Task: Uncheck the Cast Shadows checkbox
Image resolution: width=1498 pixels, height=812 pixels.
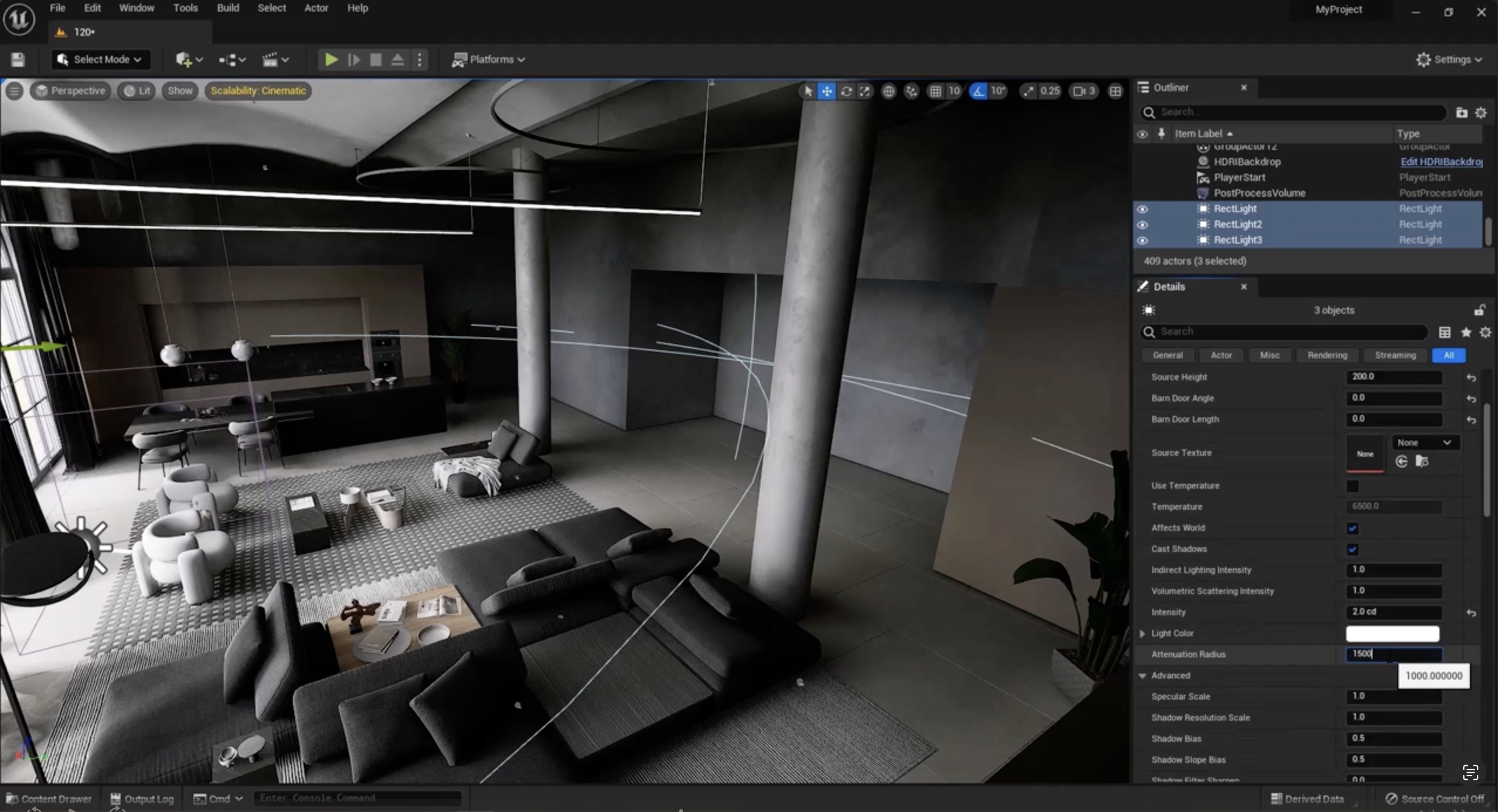Action: point(1353,549)
